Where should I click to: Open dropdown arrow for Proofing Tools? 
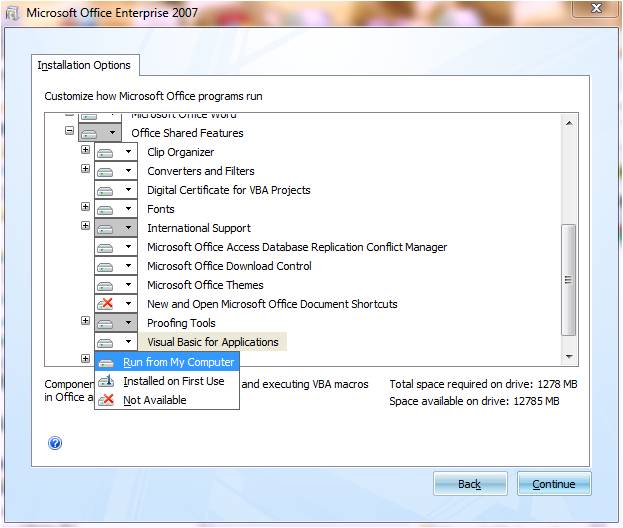tap(128, 323)
